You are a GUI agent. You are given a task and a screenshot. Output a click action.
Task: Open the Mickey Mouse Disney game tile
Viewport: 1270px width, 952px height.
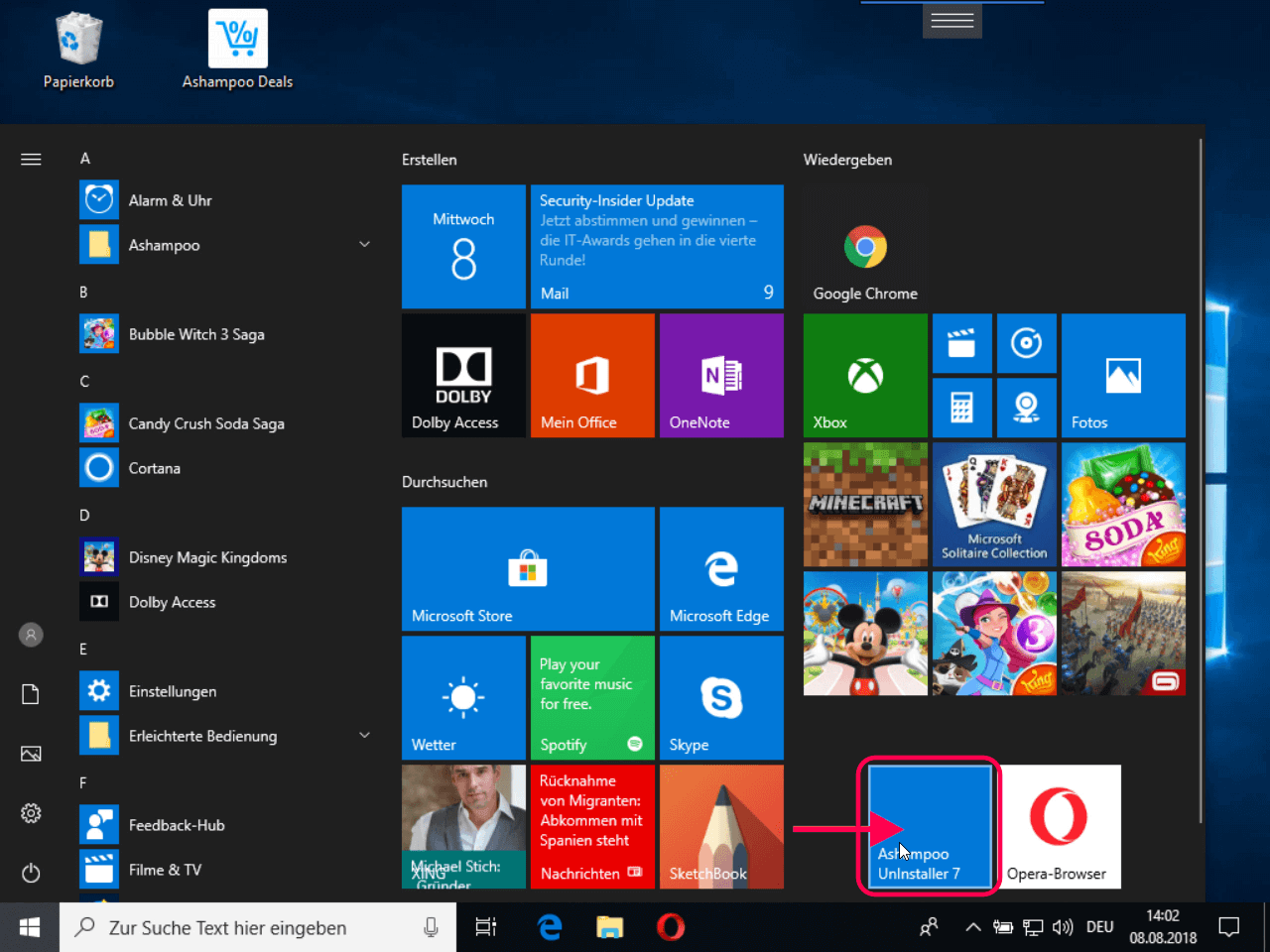coord(865,634)
